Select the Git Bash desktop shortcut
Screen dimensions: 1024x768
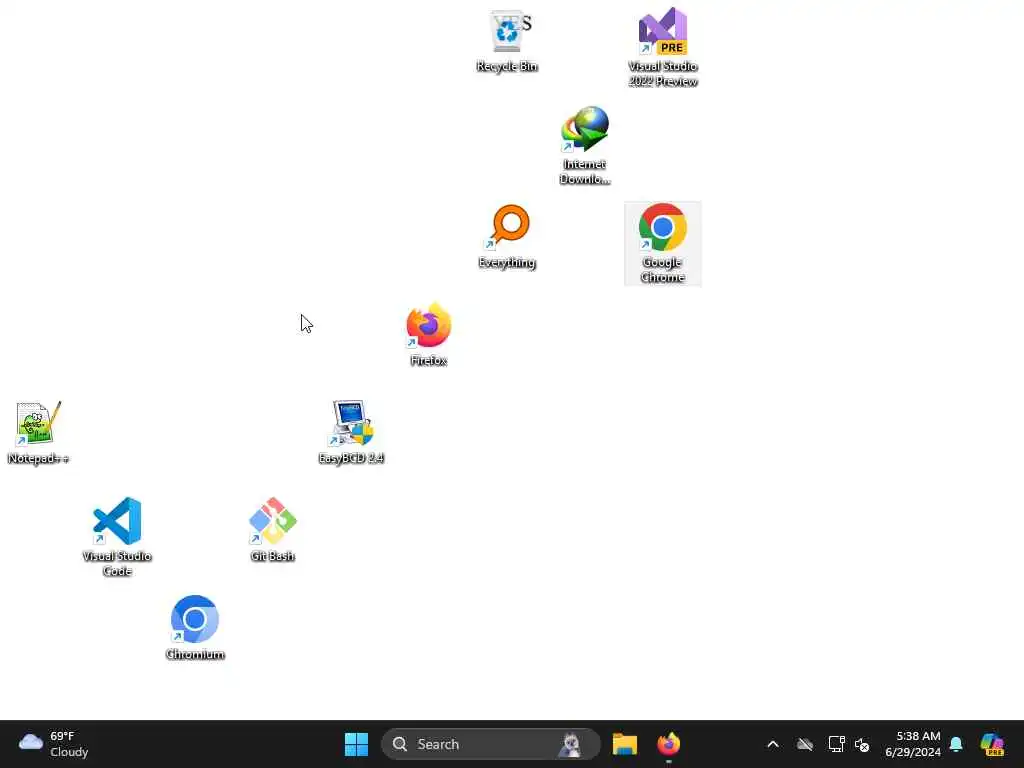click(273, 530)
